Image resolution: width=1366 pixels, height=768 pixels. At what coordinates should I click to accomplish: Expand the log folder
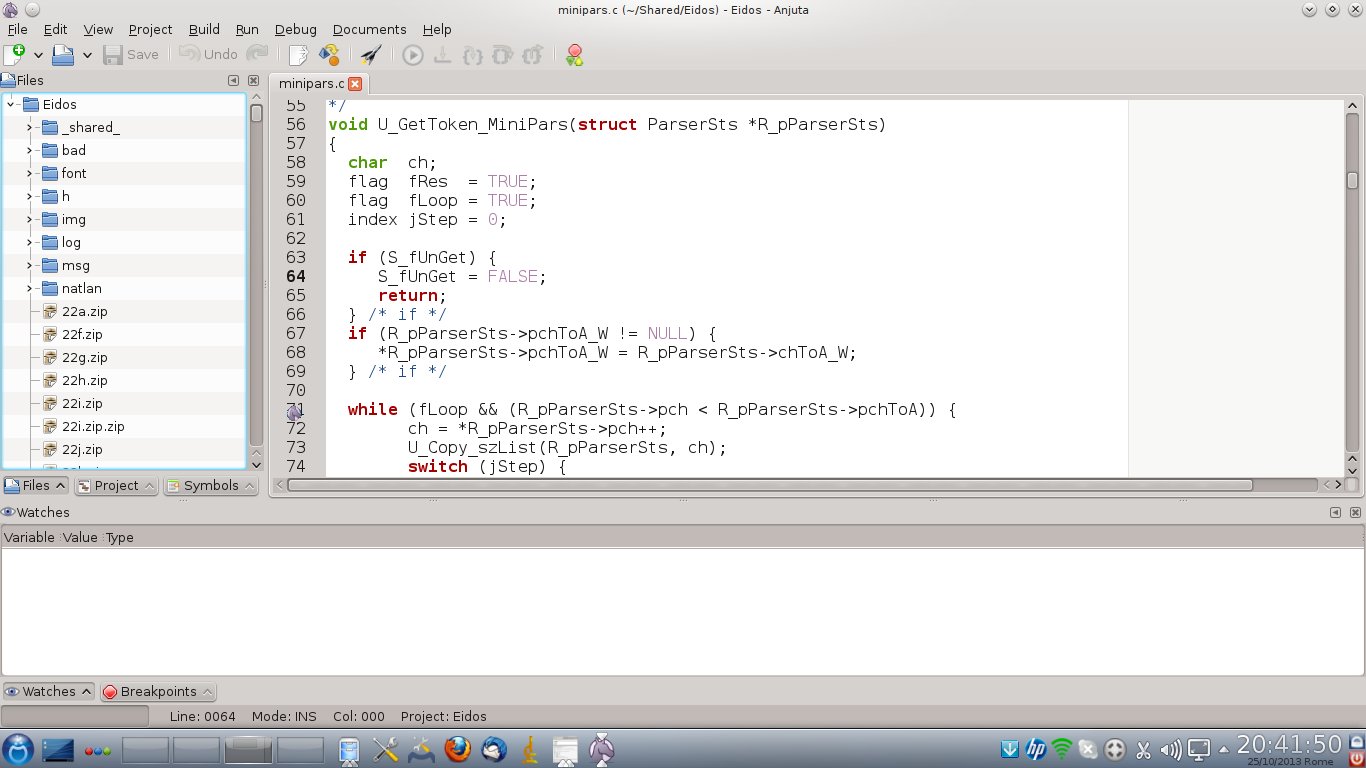point(30,242)
